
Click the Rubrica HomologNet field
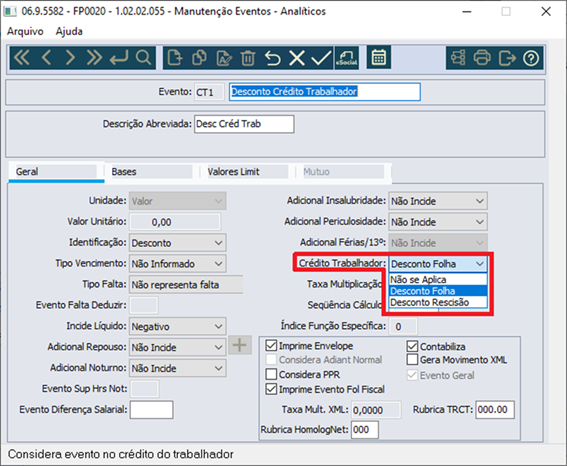pyautogui.click(x=365, y=429)
